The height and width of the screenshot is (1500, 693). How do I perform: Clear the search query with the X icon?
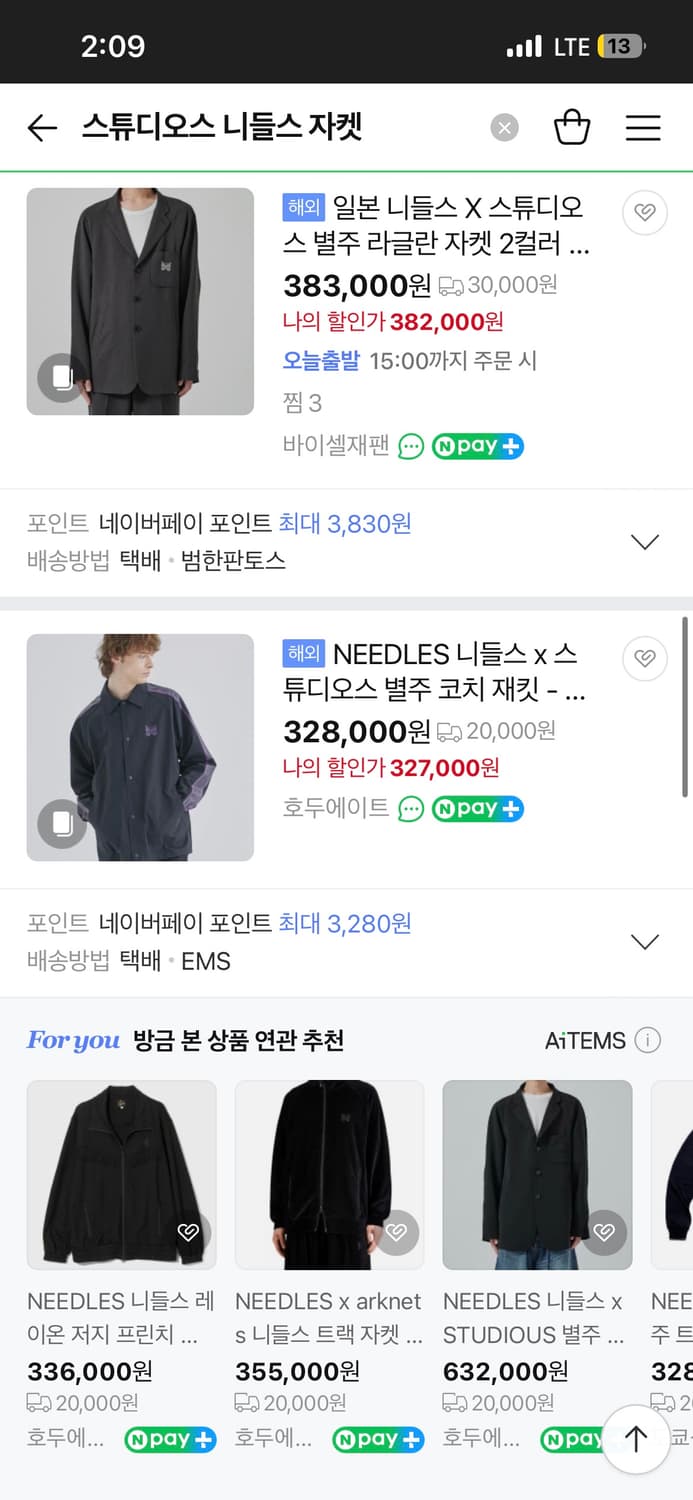tap(505, 127)
